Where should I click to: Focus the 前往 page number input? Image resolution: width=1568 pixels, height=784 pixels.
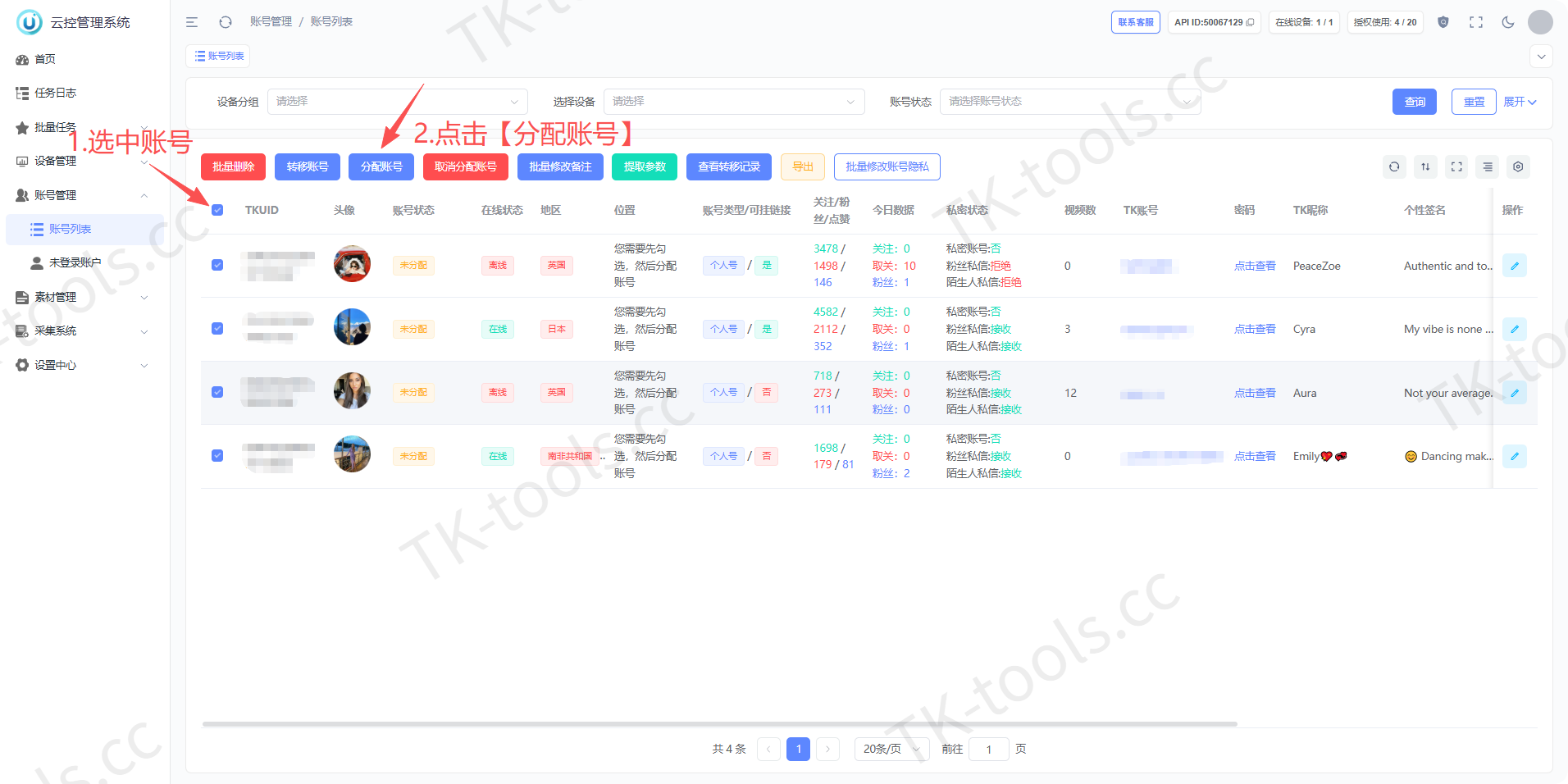coord(989,749)
